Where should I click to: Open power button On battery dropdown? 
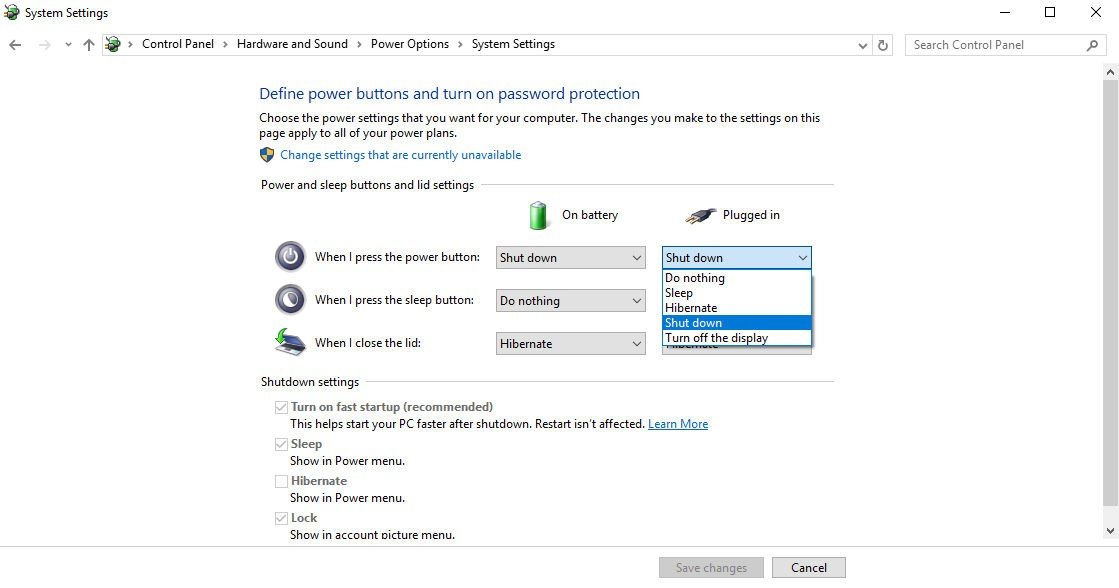click(571, 258)
